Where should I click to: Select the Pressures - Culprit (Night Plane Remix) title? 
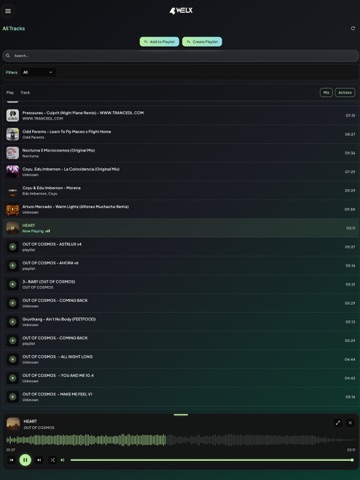(x=83, y=113)
